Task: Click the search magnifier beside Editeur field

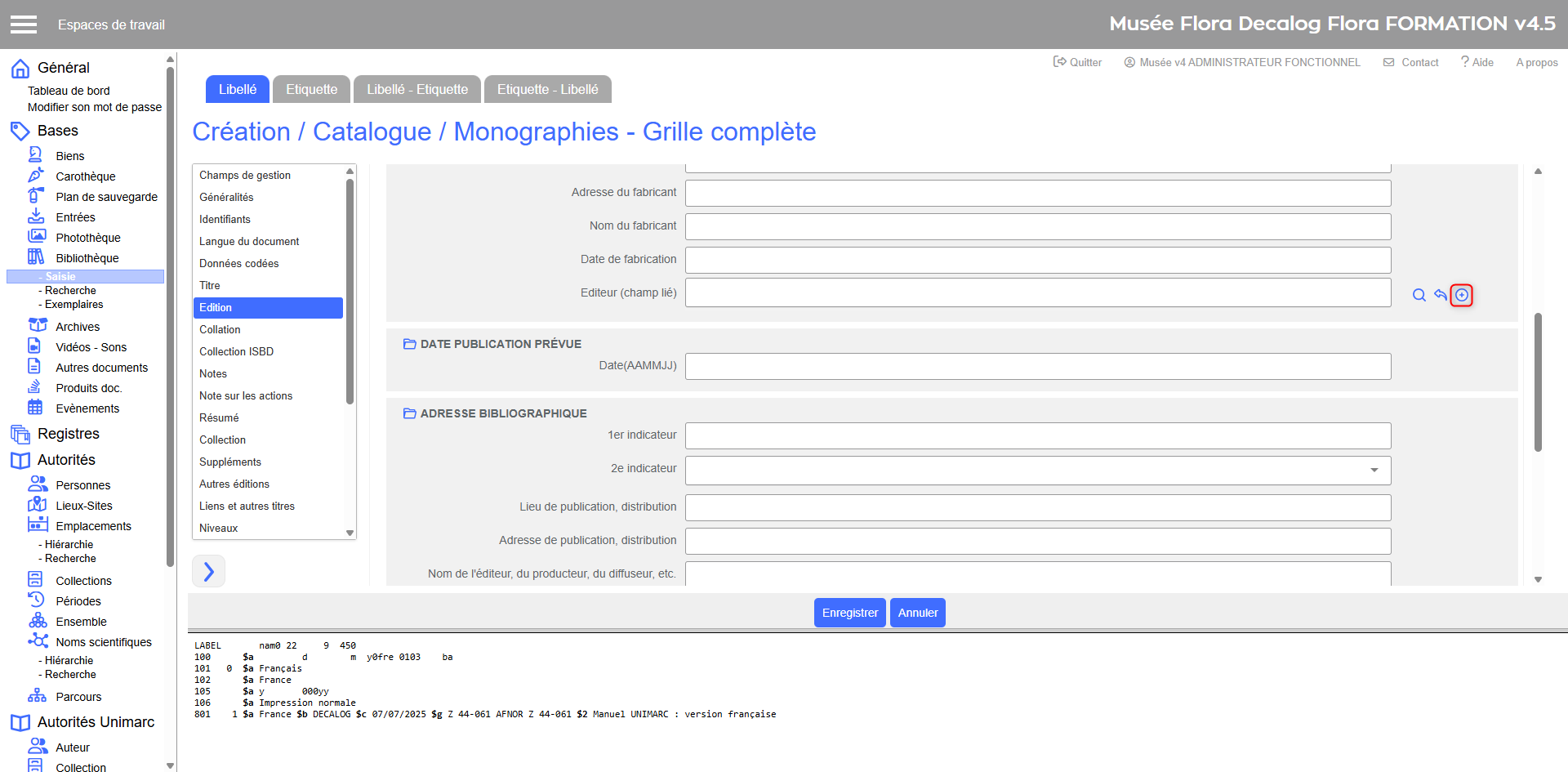Action: [x=1419, y=295]
